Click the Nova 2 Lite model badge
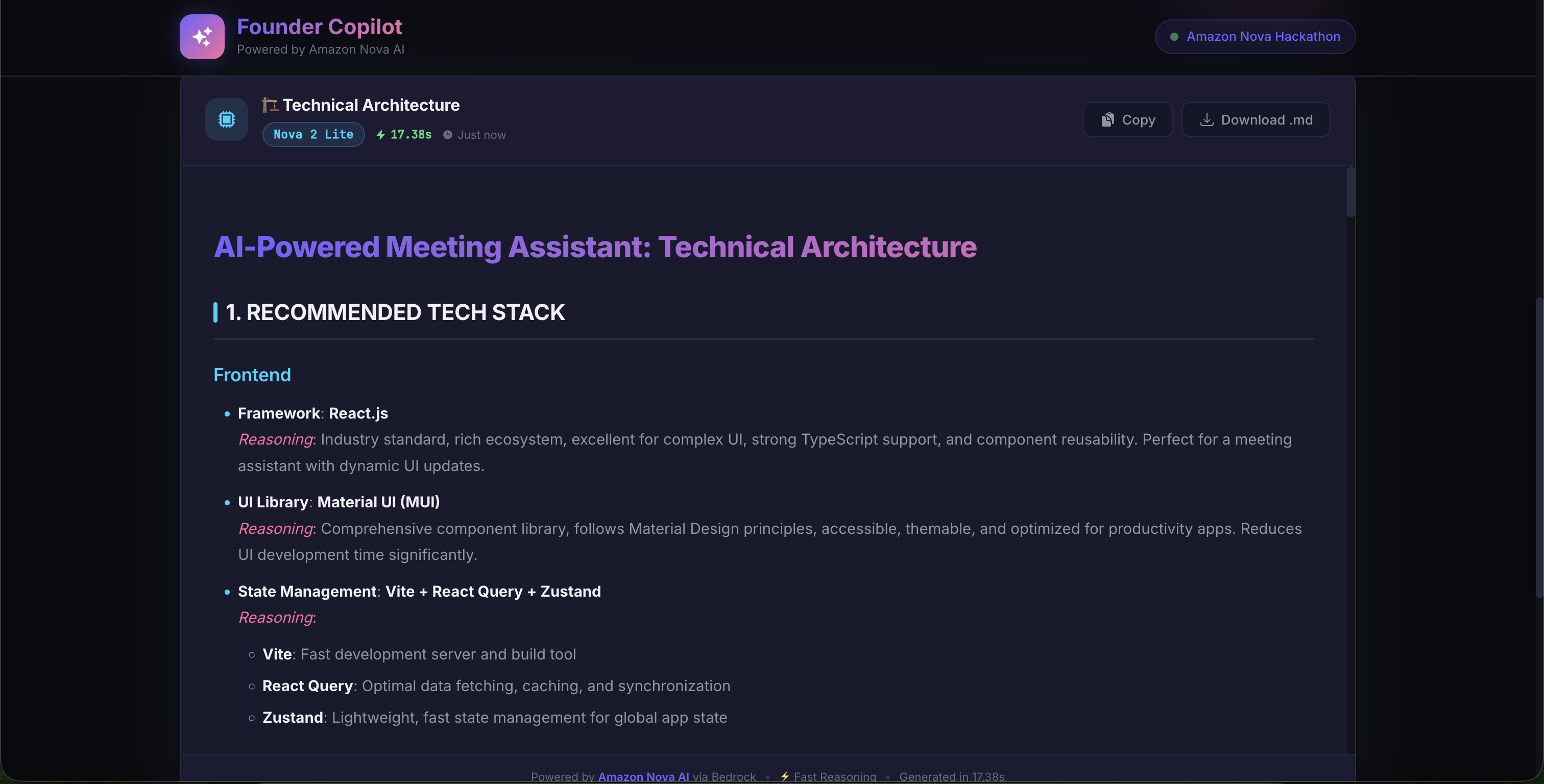The image size is (1544, 784). coord(313,134)
